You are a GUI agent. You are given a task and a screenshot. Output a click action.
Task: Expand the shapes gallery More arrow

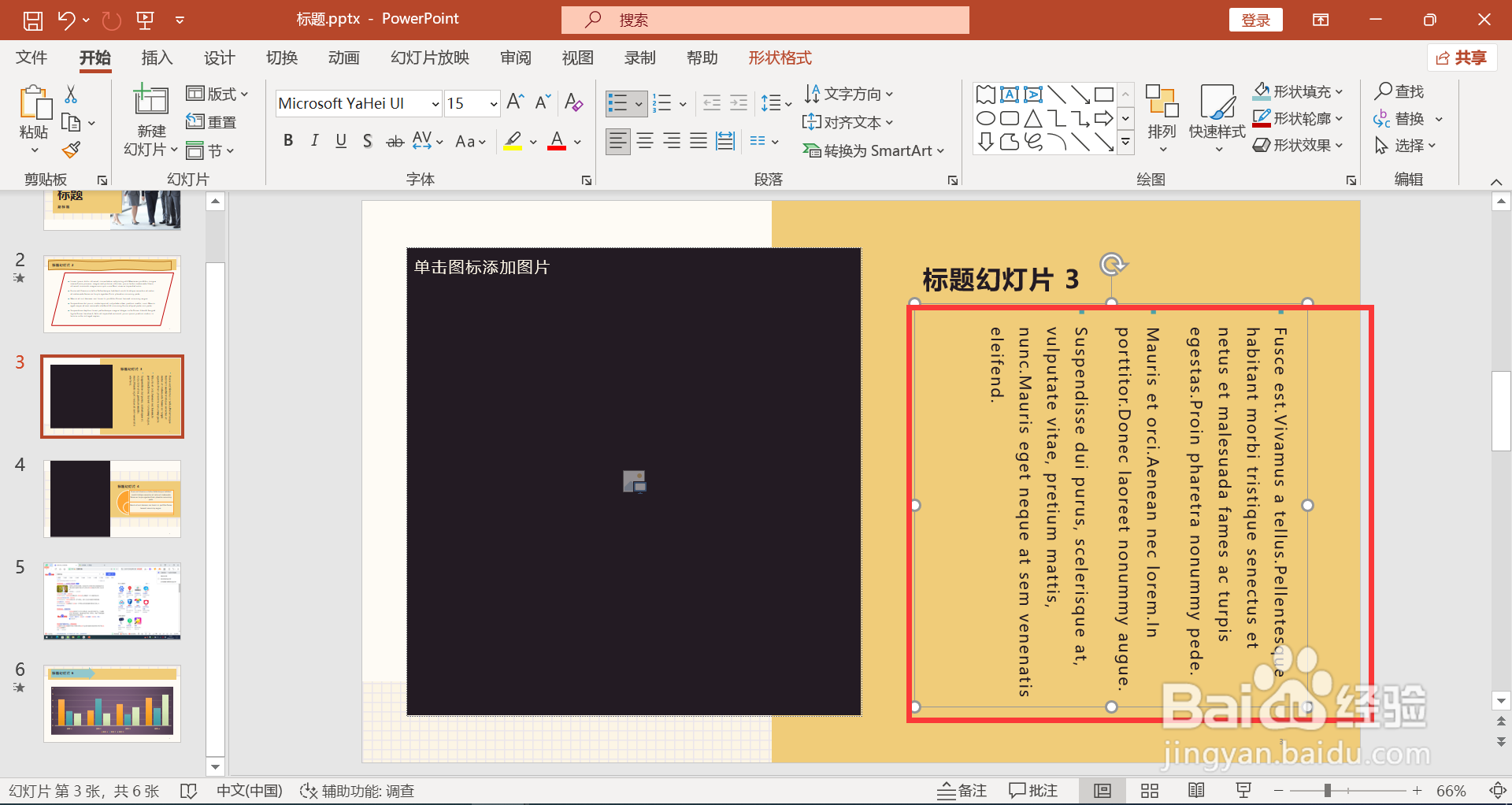click(x=1126, y=143)
